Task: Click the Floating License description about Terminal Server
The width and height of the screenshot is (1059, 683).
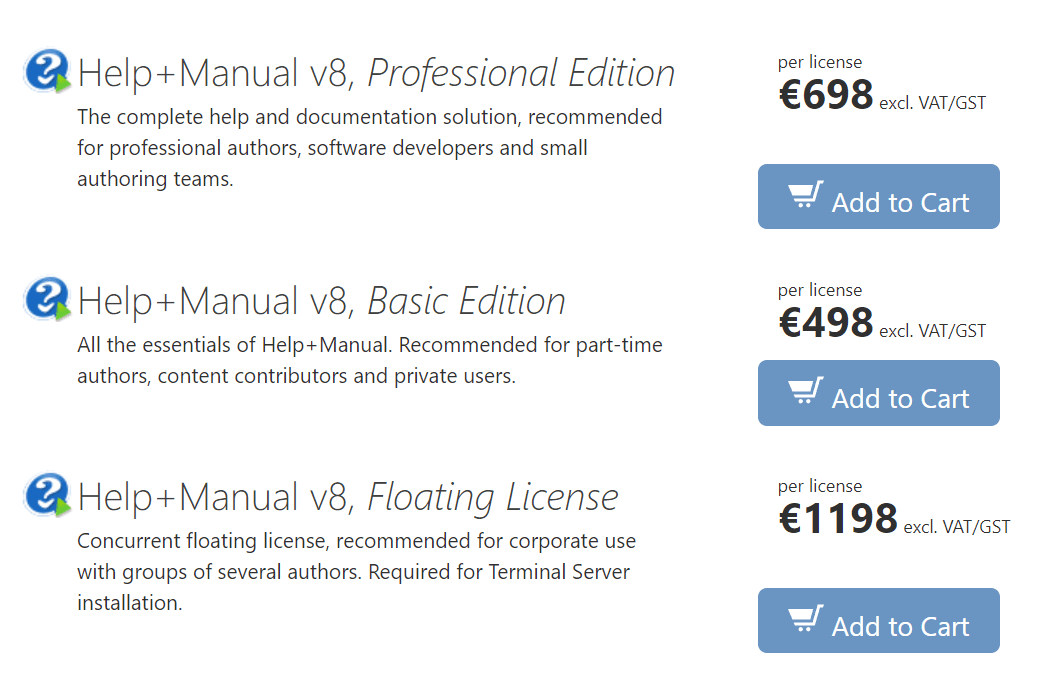Action: (x=356, y=572)
